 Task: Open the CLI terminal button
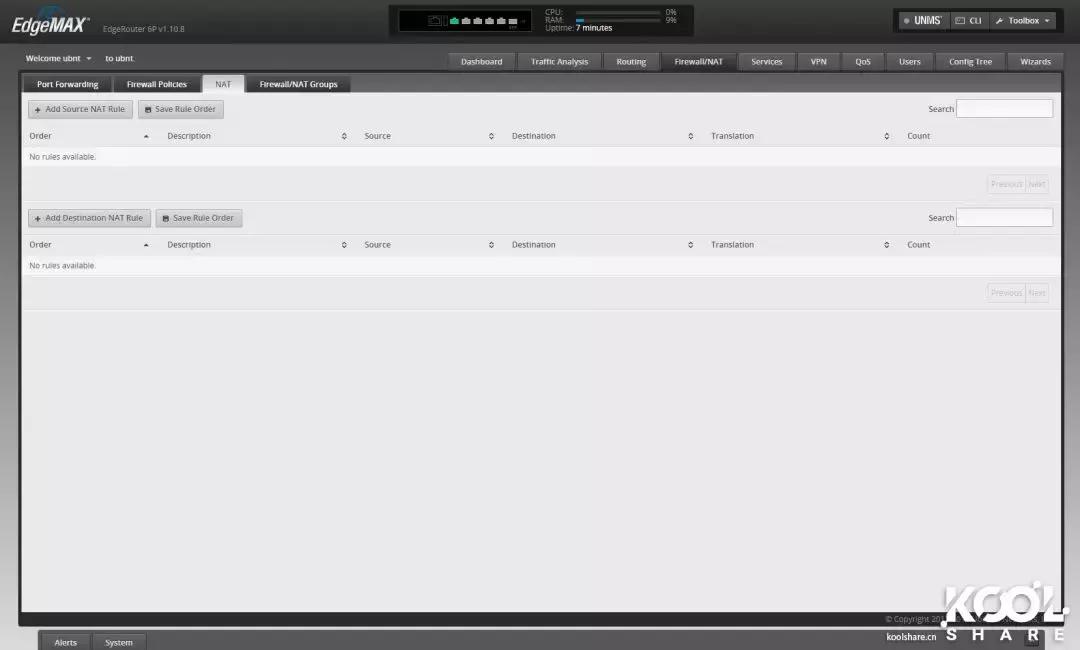pos(968,21)
